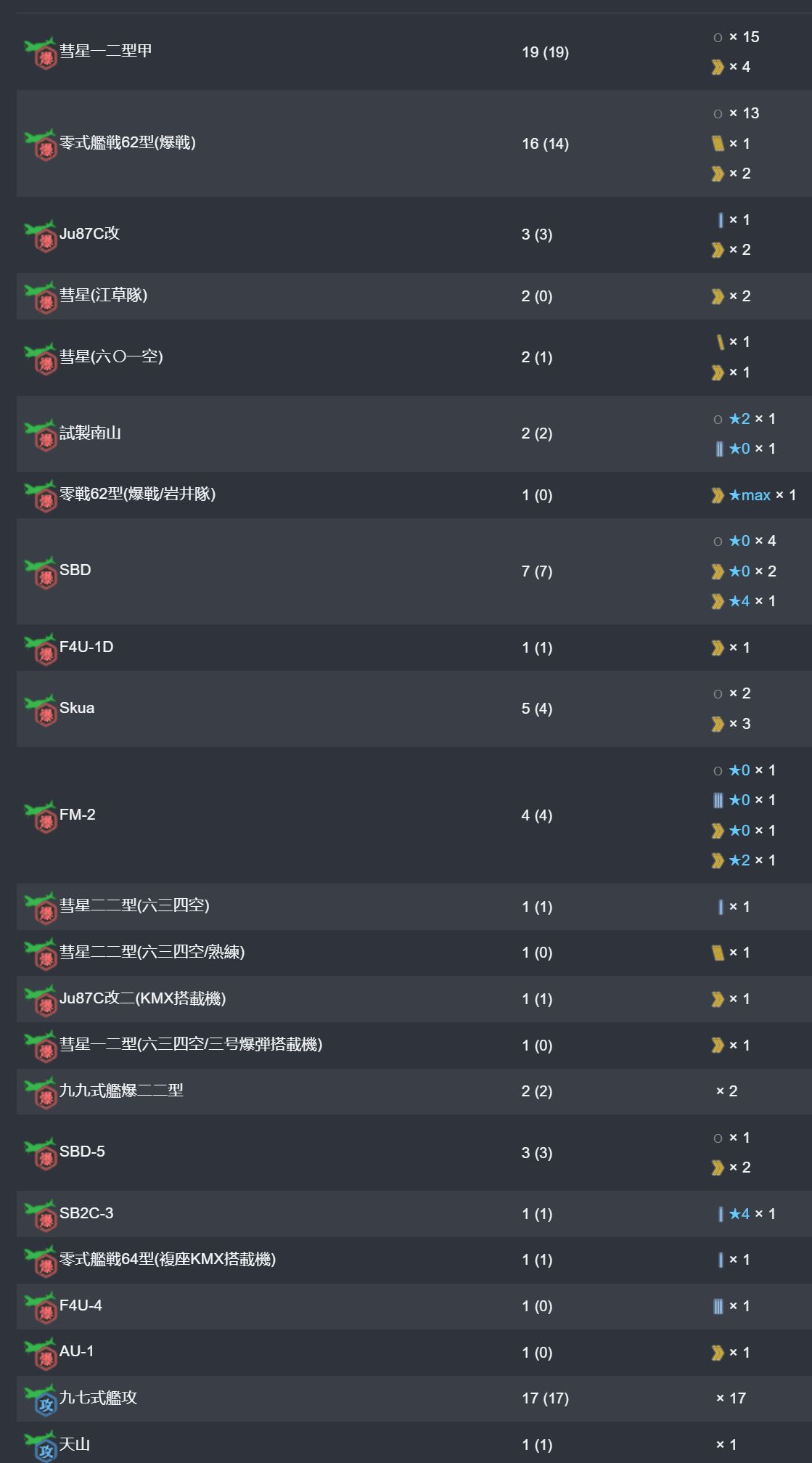
Task: Click the count 17 (17) for 九七式艦攻
Action: point(545,1398)
